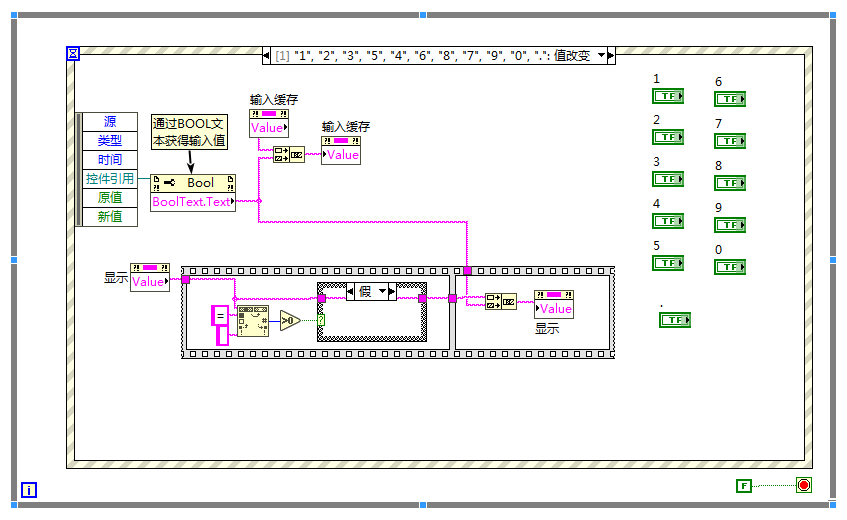Select the Boolean terminal labeled 6
This screenshot has width=847, height=520.
tap(730, 99)
